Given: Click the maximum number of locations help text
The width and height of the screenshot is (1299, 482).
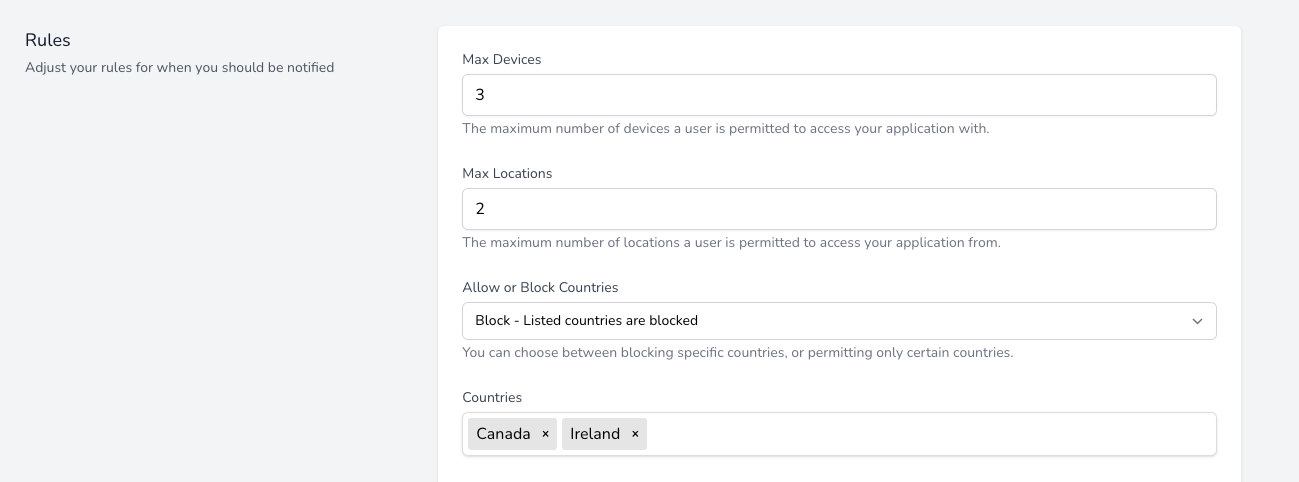Looking at the screenshot, I should [x=731, y=243].
